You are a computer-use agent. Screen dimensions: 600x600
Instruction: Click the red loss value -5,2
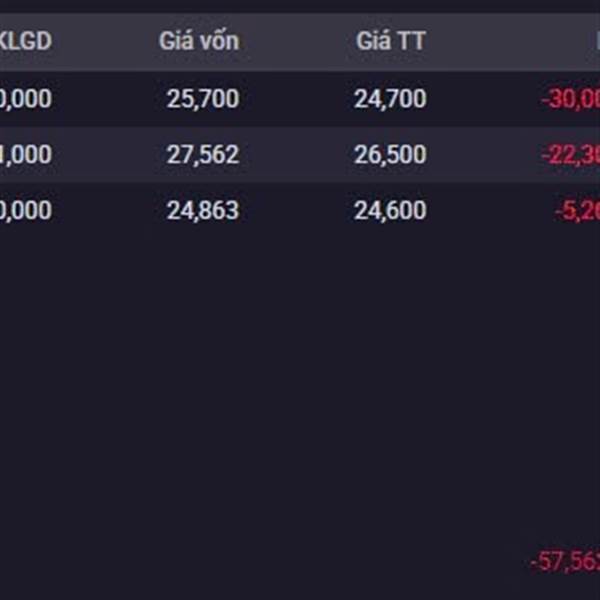click(x=577, y=211)
